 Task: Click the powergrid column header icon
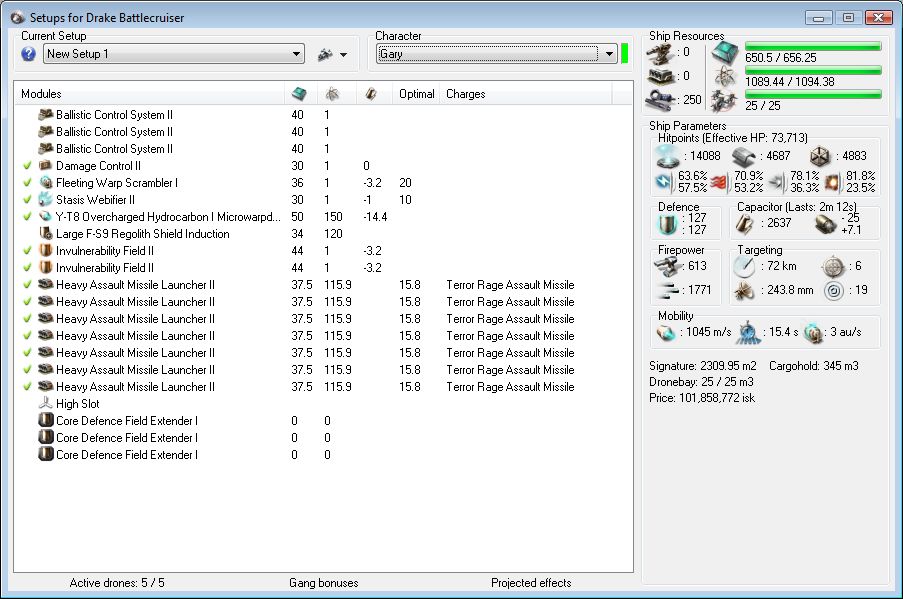pos(332,94)
